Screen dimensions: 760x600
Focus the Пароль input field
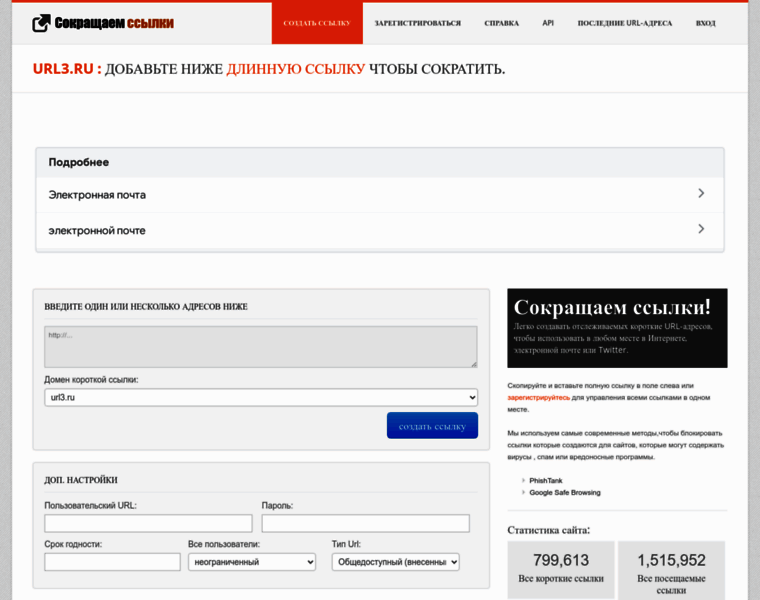(x=365, y=523)
